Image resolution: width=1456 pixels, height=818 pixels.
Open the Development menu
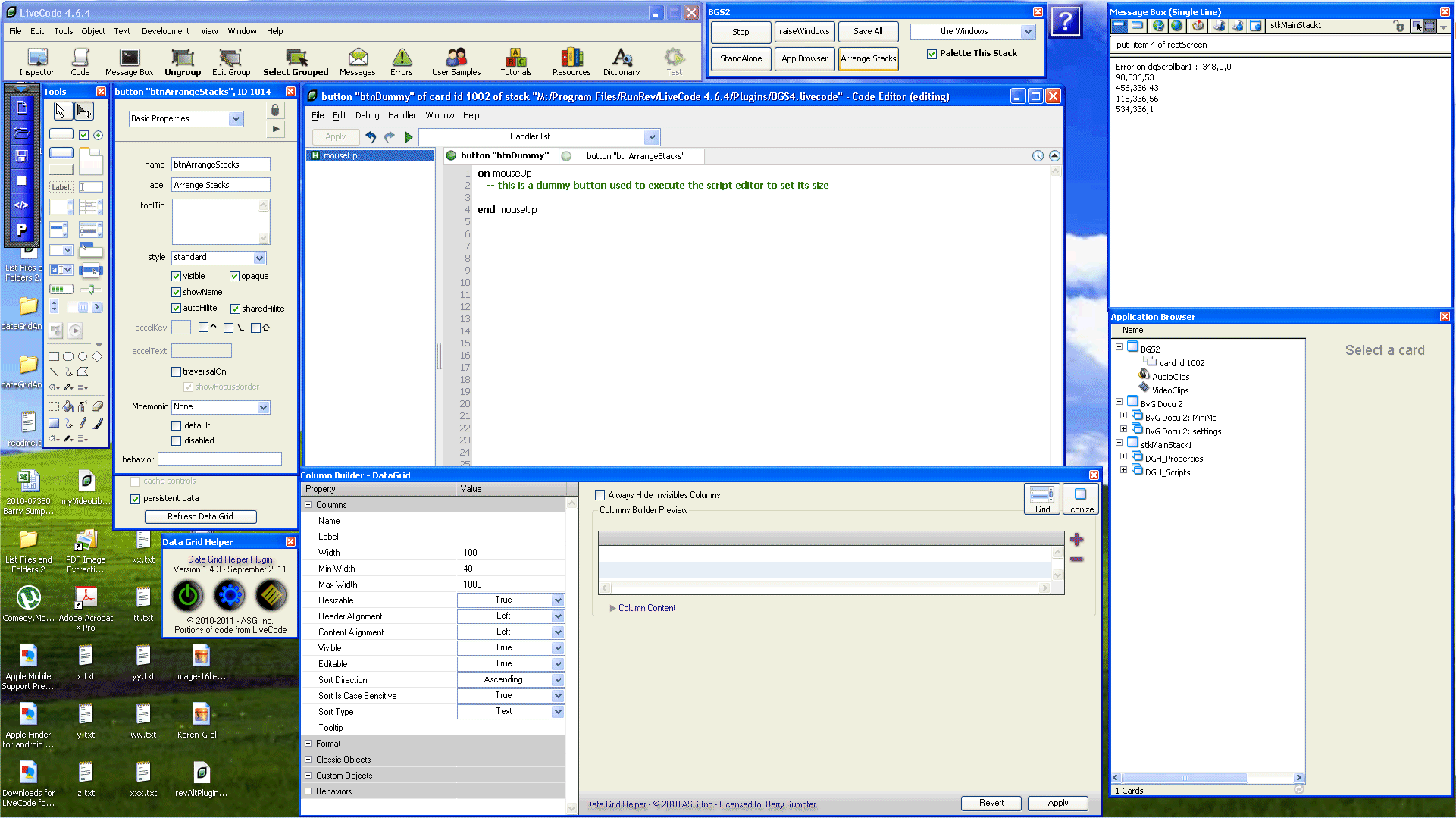pyautogui.click(x=165, y=31)
